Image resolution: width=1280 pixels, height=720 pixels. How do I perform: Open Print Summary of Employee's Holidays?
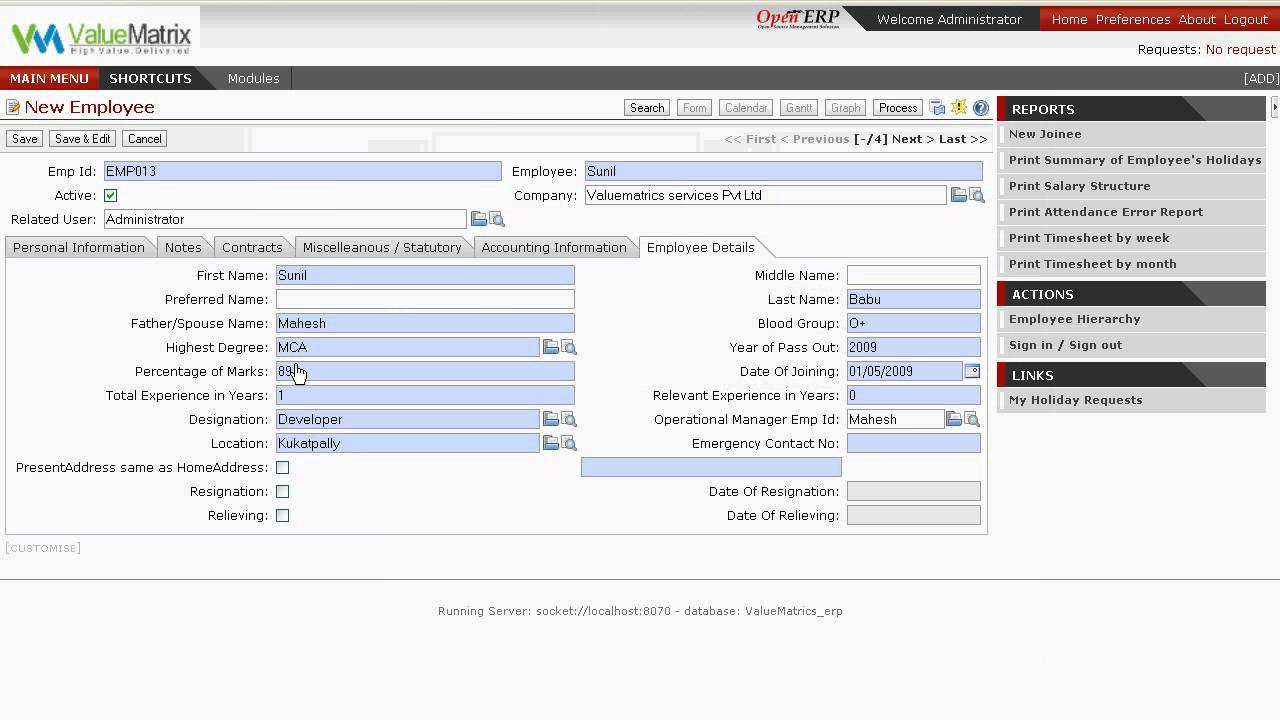(1135, 160)
